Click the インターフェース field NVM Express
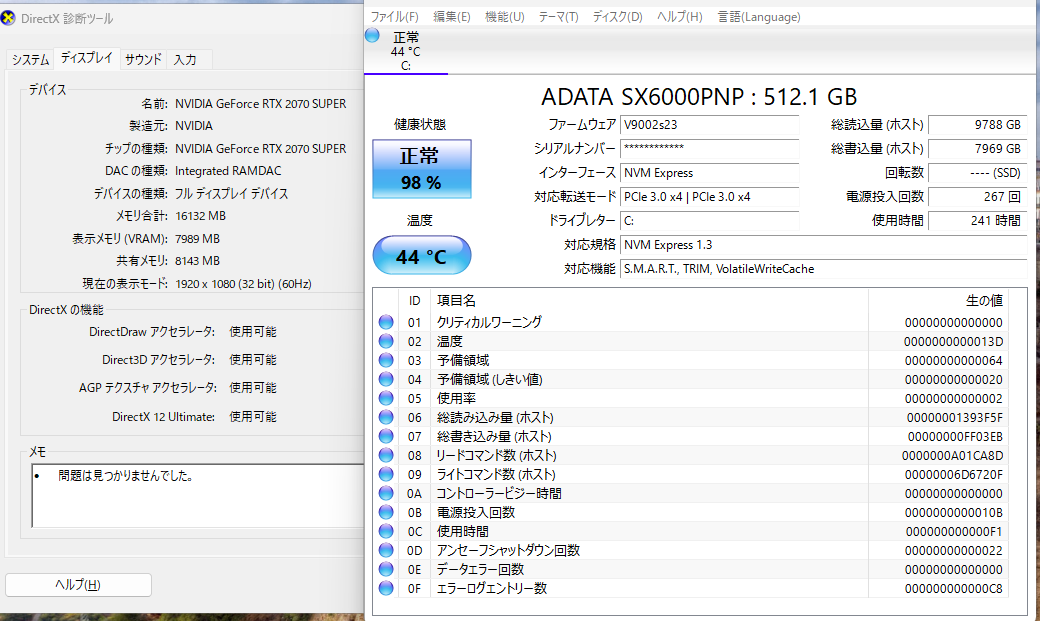This screenshot has height=621, width=1040. click(x=710, y=172)
